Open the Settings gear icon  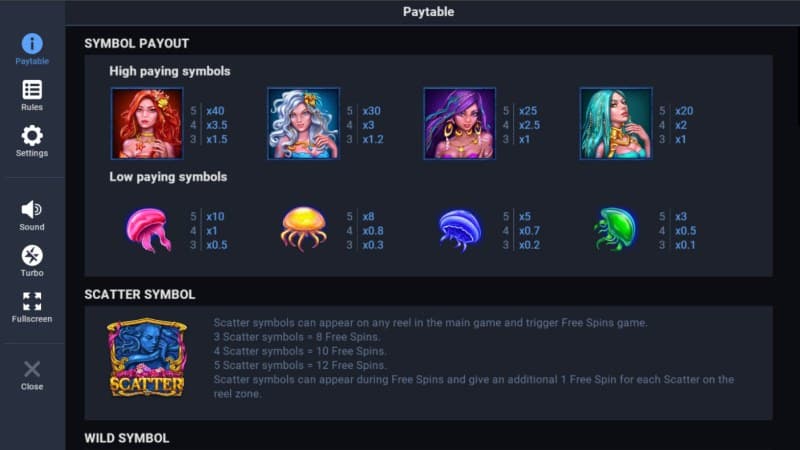32,136
